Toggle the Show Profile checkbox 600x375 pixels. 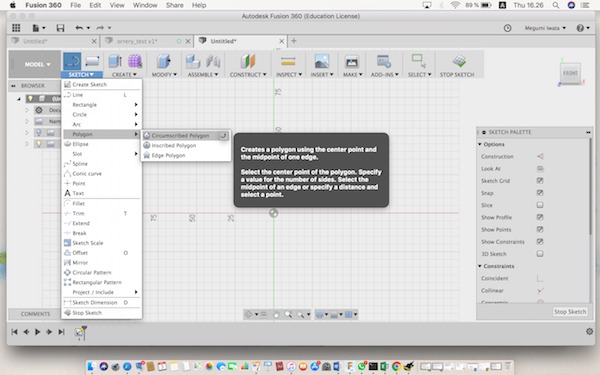[540, 217]
